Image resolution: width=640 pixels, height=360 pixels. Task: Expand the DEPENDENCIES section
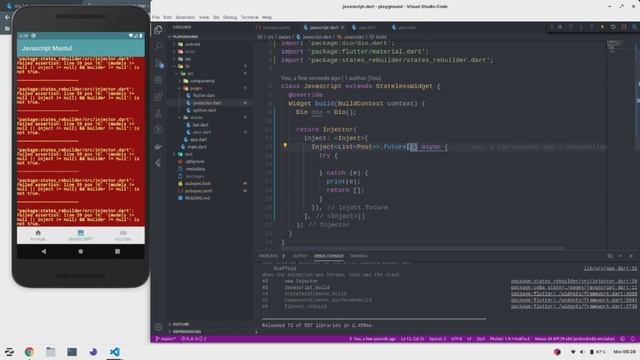(186, 331)
